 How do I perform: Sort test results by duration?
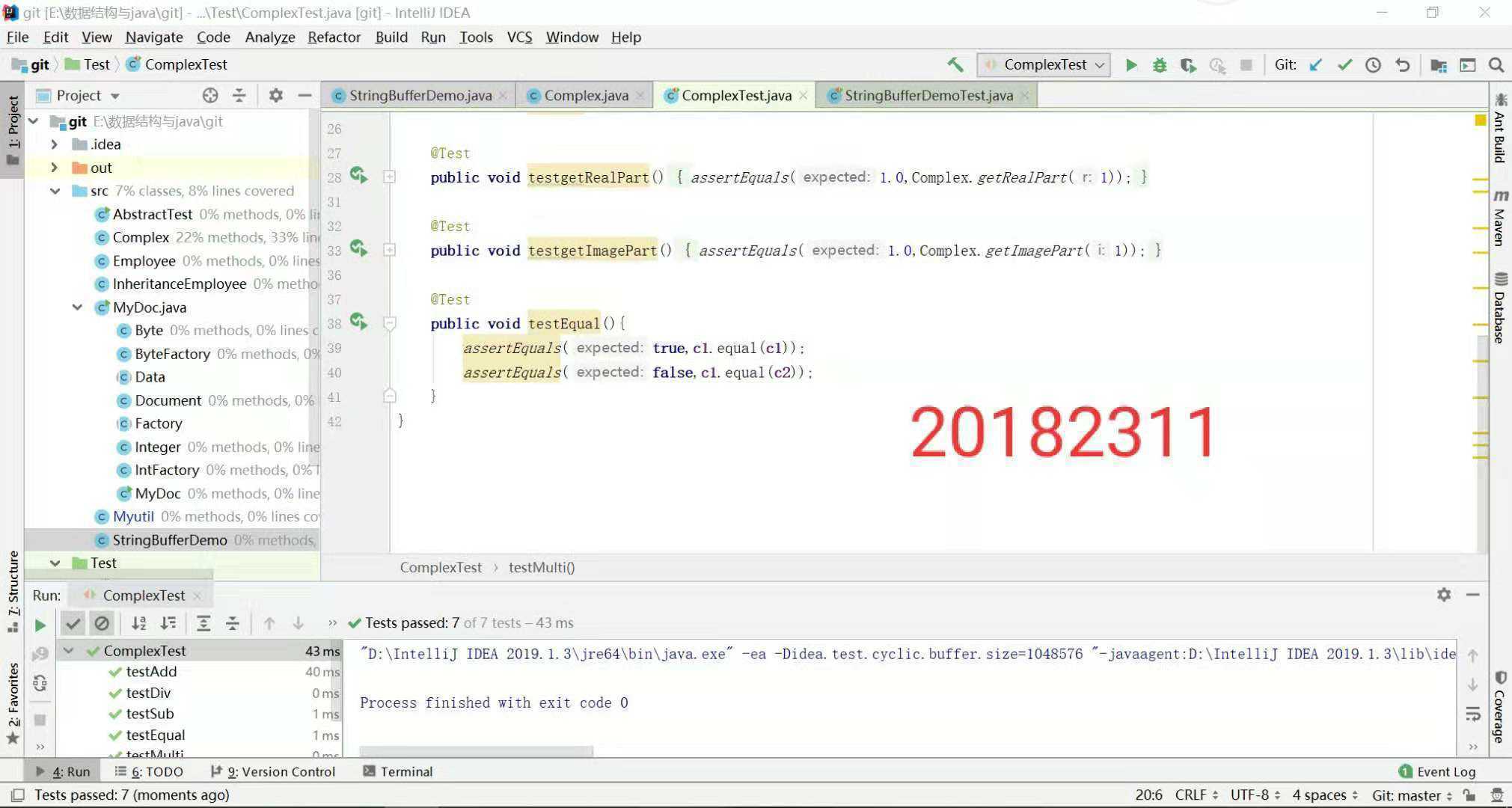(168, 623)
